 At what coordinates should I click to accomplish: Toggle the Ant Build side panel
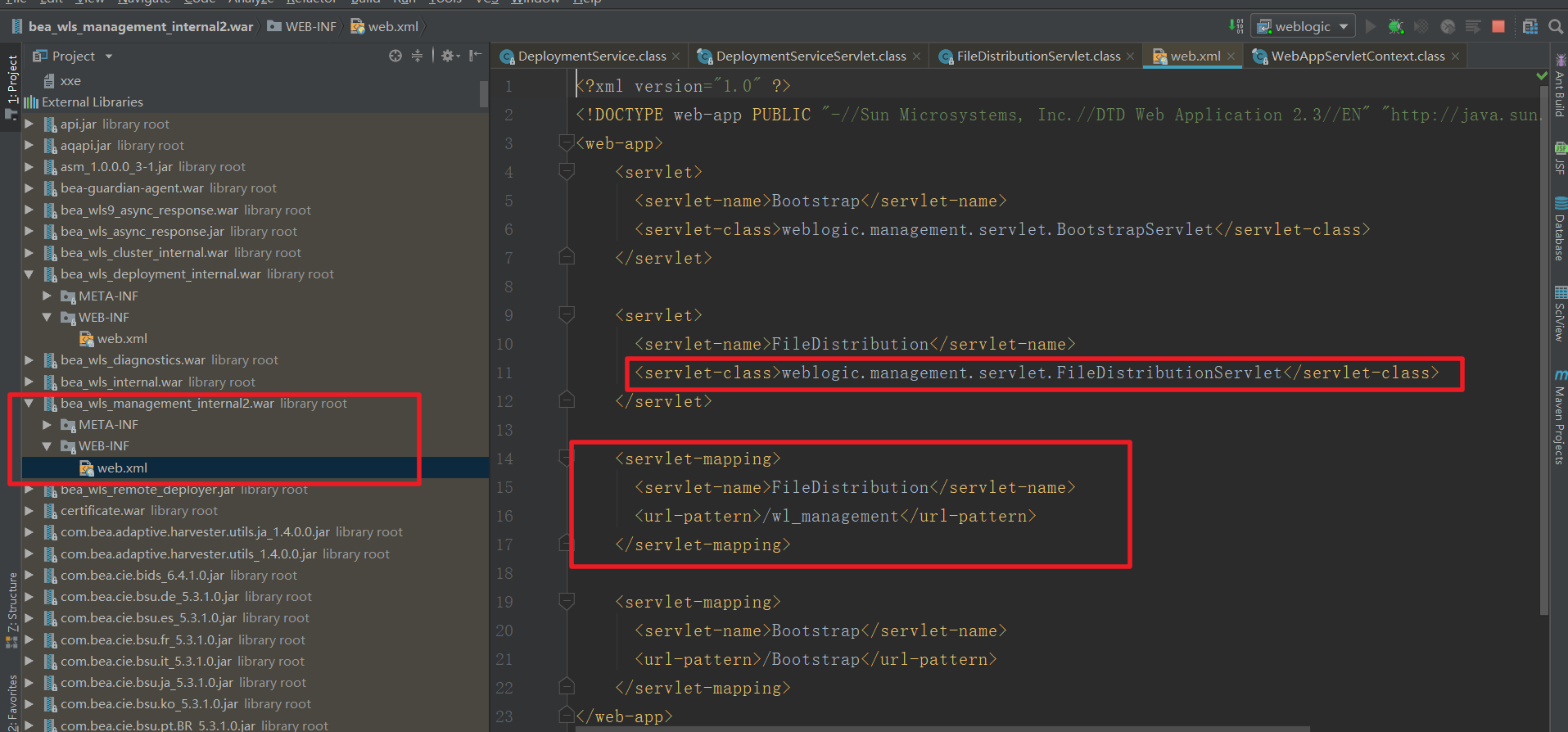click(x=1560, y=86)
